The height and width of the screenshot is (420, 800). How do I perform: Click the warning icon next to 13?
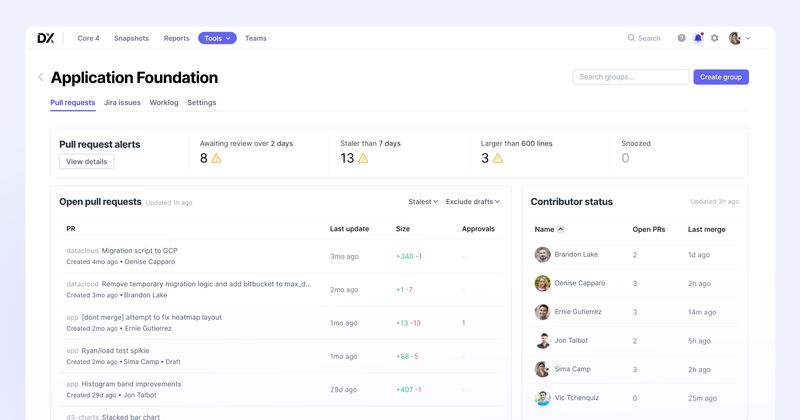(x=363, y=158)
